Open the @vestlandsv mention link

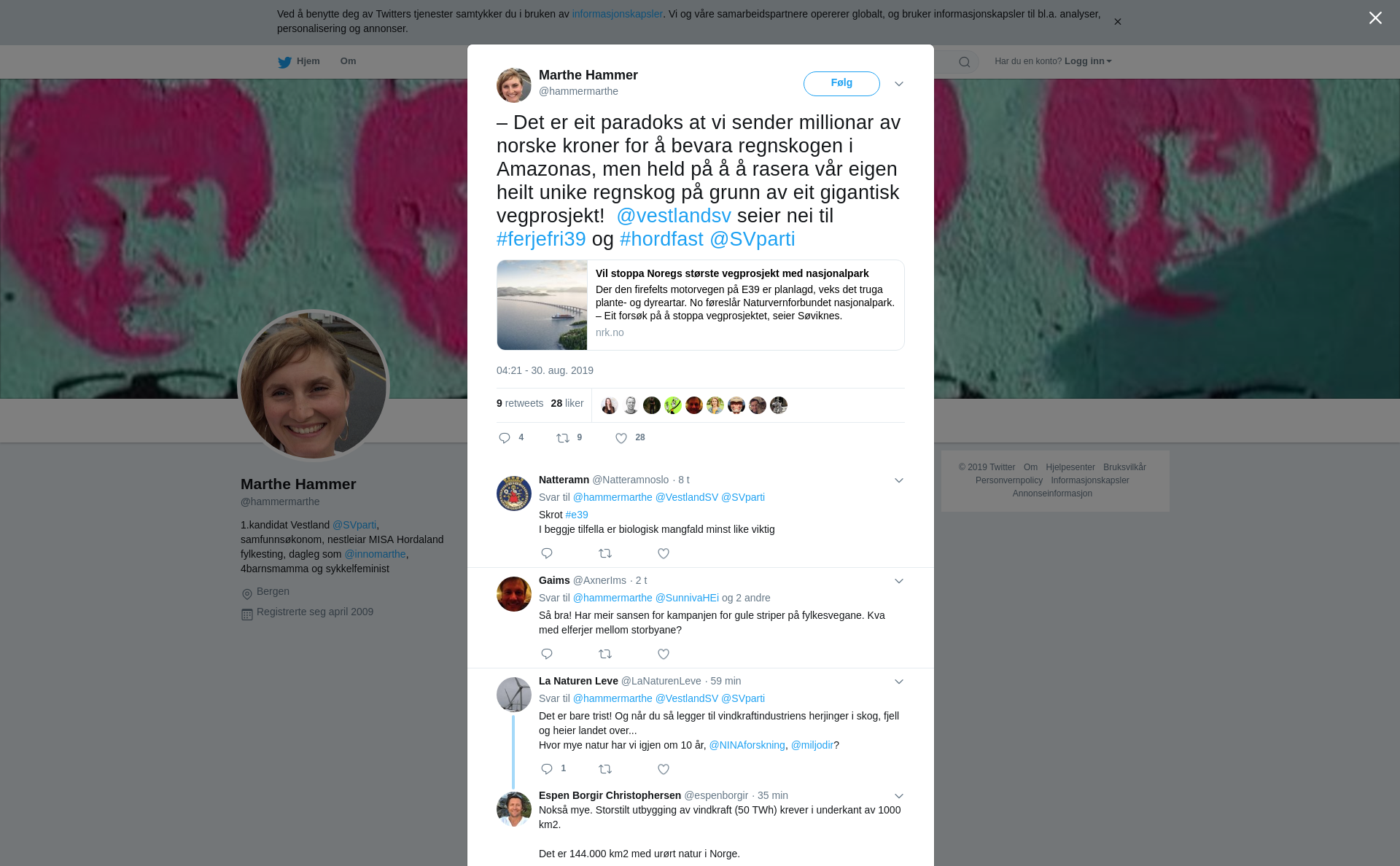(674, 216)
